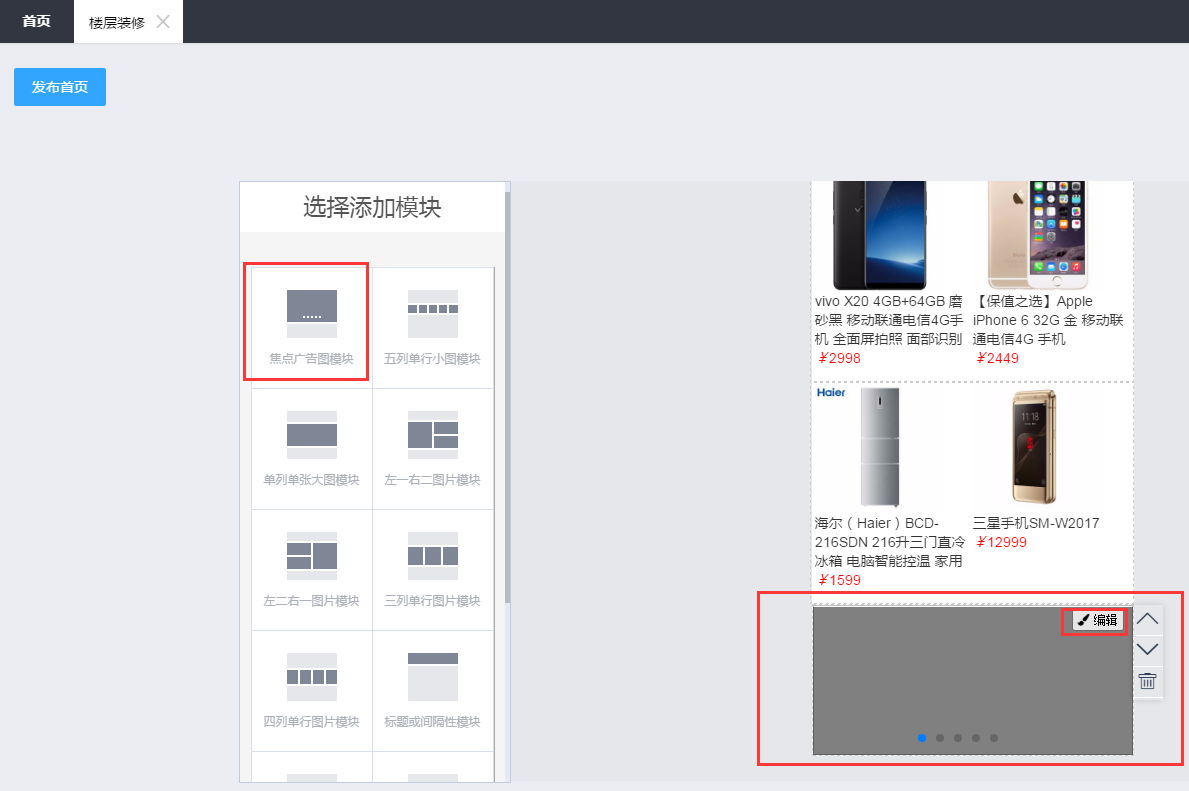Select the third carousel indicator dot

click(x=958, y=738)
